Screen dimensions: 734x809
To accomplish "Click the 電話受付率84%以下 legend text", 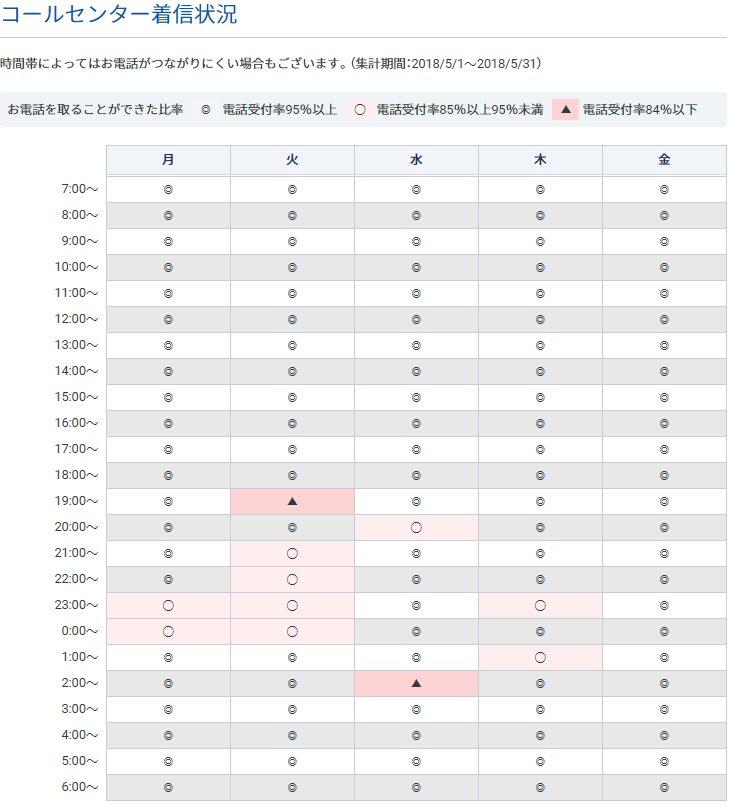I will [640, 110].
